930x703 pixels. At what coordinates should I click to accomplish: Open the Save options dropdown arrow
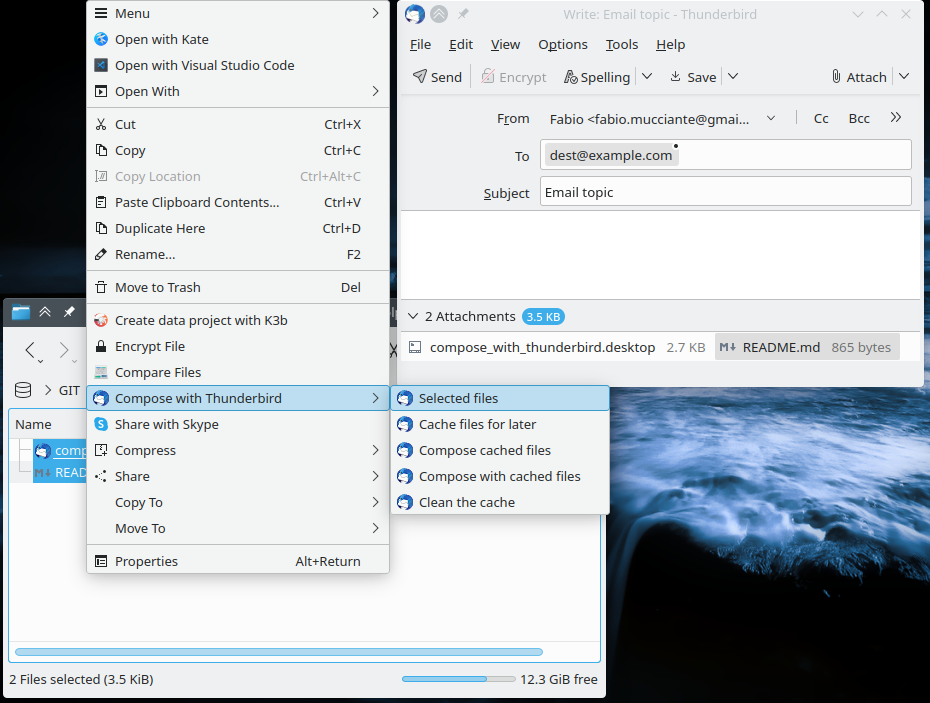coord(733,77)
